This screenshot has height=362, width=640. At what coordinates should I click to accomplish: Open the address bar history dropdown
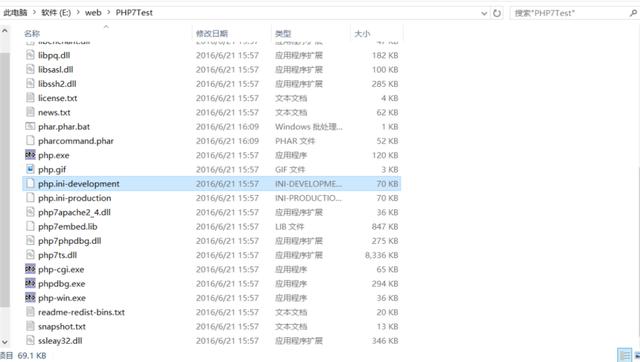484,13
